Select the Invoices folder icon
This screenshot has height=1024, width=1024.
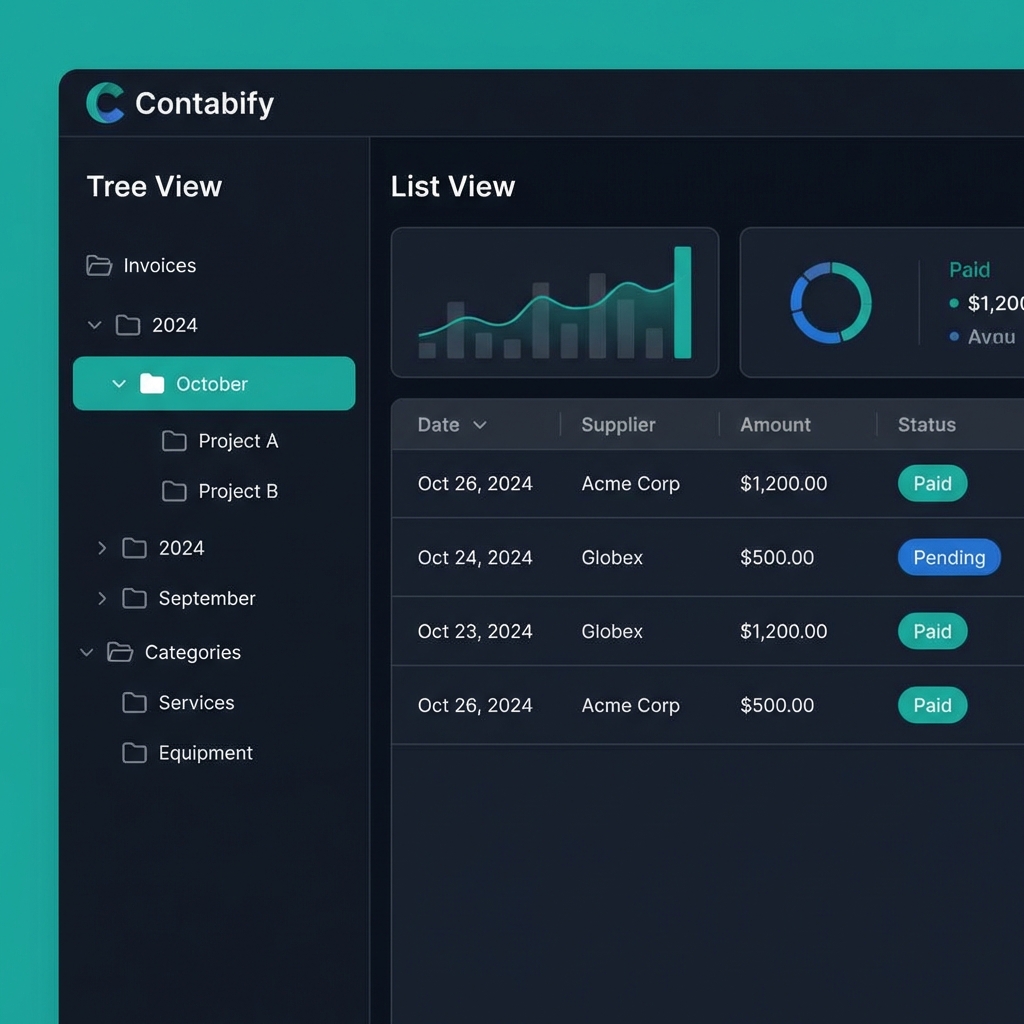click(97, 265)
